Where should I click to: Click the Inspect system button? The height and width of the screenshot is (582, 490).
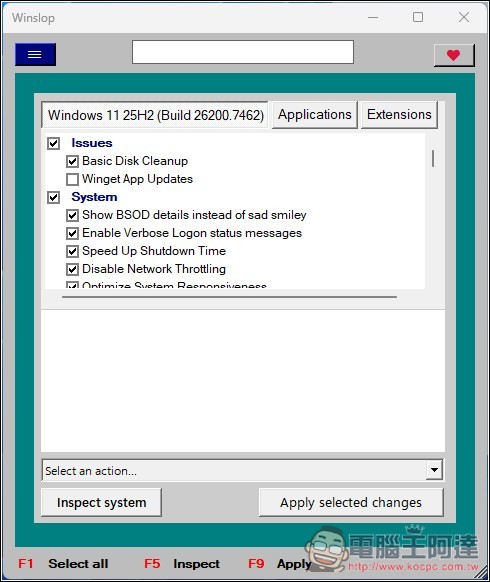click(101, 503)
